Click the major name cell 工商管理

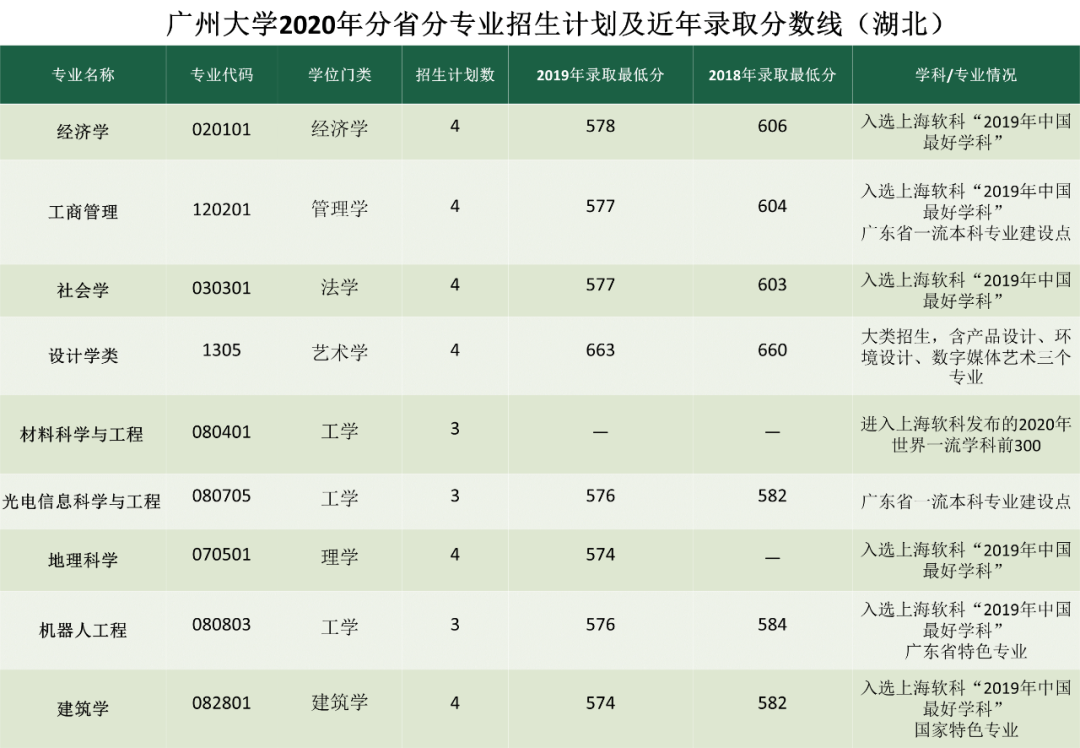[83, 211]
